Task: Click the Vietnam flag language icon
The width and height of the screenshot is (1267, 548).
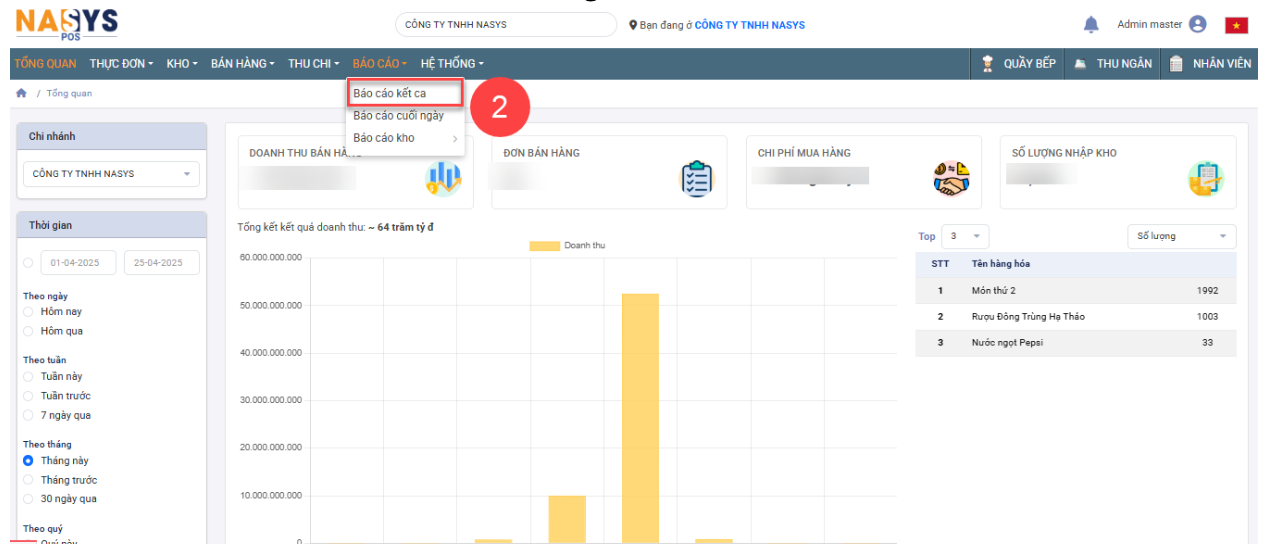Action: pyautogui.click(x=1236, y=26)
